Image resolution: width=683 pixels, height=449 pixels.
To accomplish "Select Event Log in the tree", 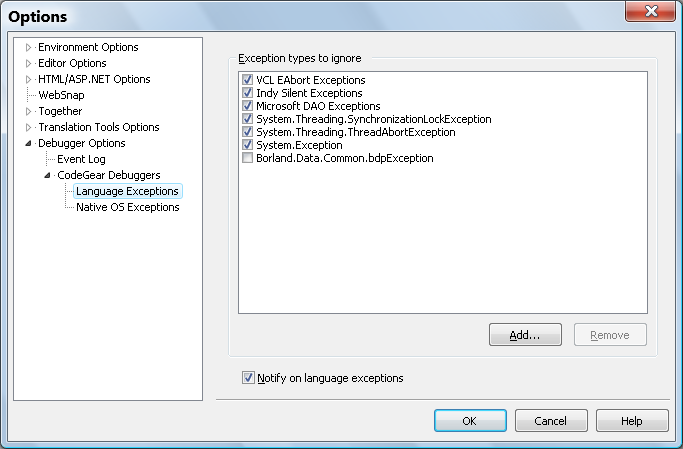I will [x=81, y=159].
